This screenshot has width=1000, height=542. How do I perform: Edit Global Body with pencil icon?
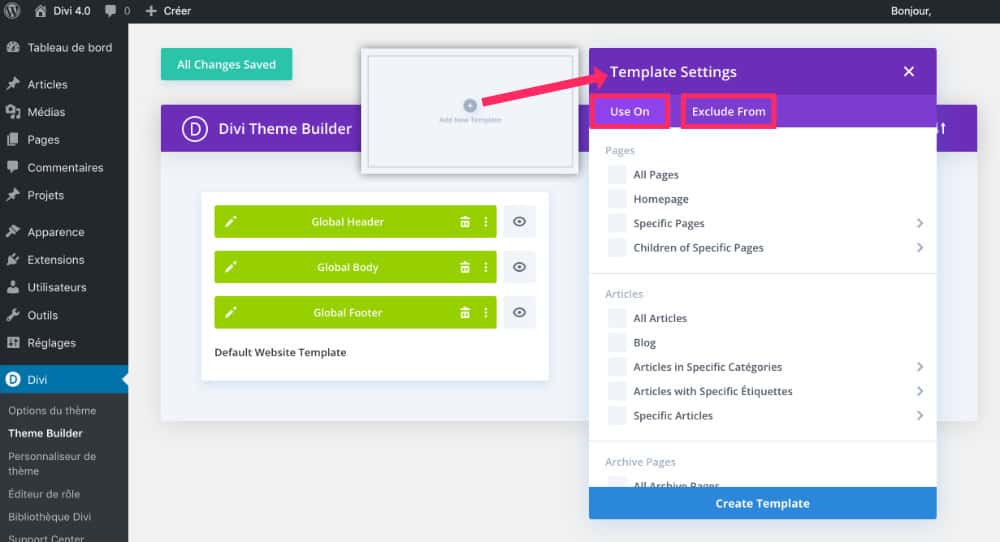click(231, 267)
